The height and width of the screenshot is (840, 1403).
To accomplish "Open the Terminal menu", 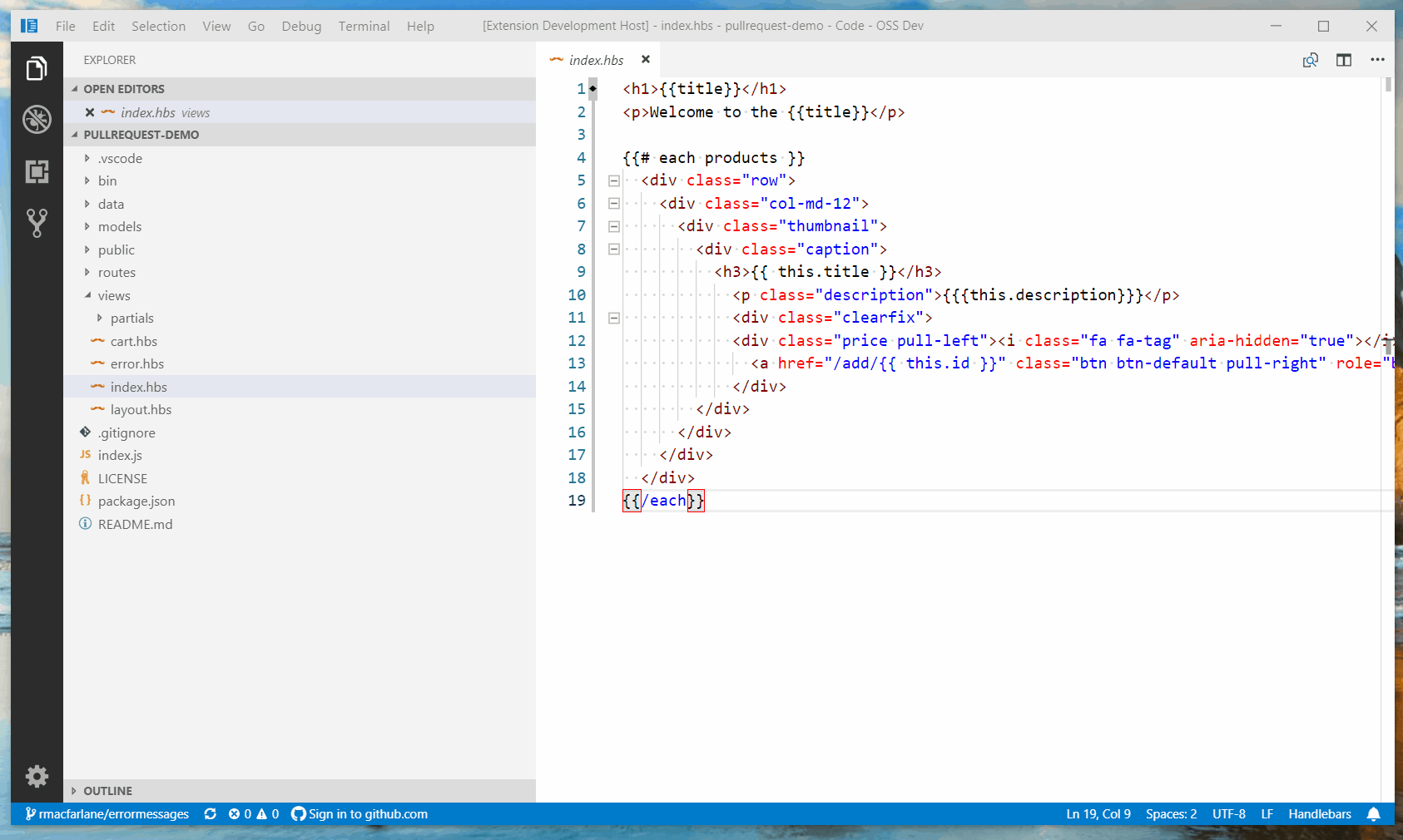I will point(364,26).
